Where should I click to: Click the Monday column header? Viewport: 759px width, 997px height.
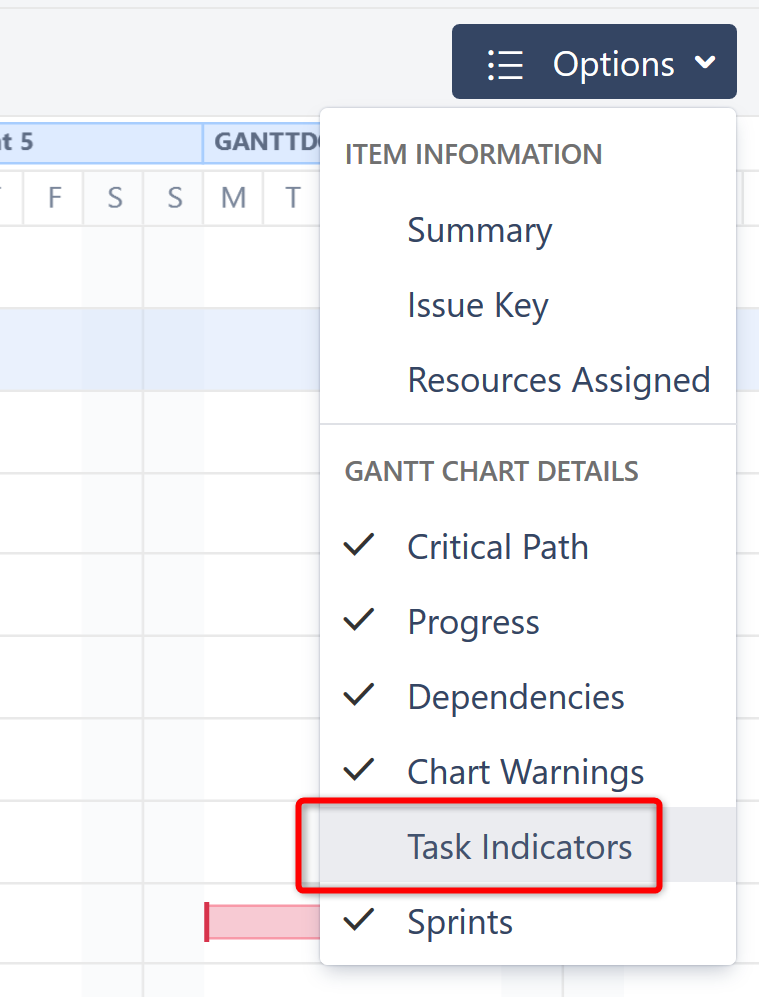[x=232, y=198]
